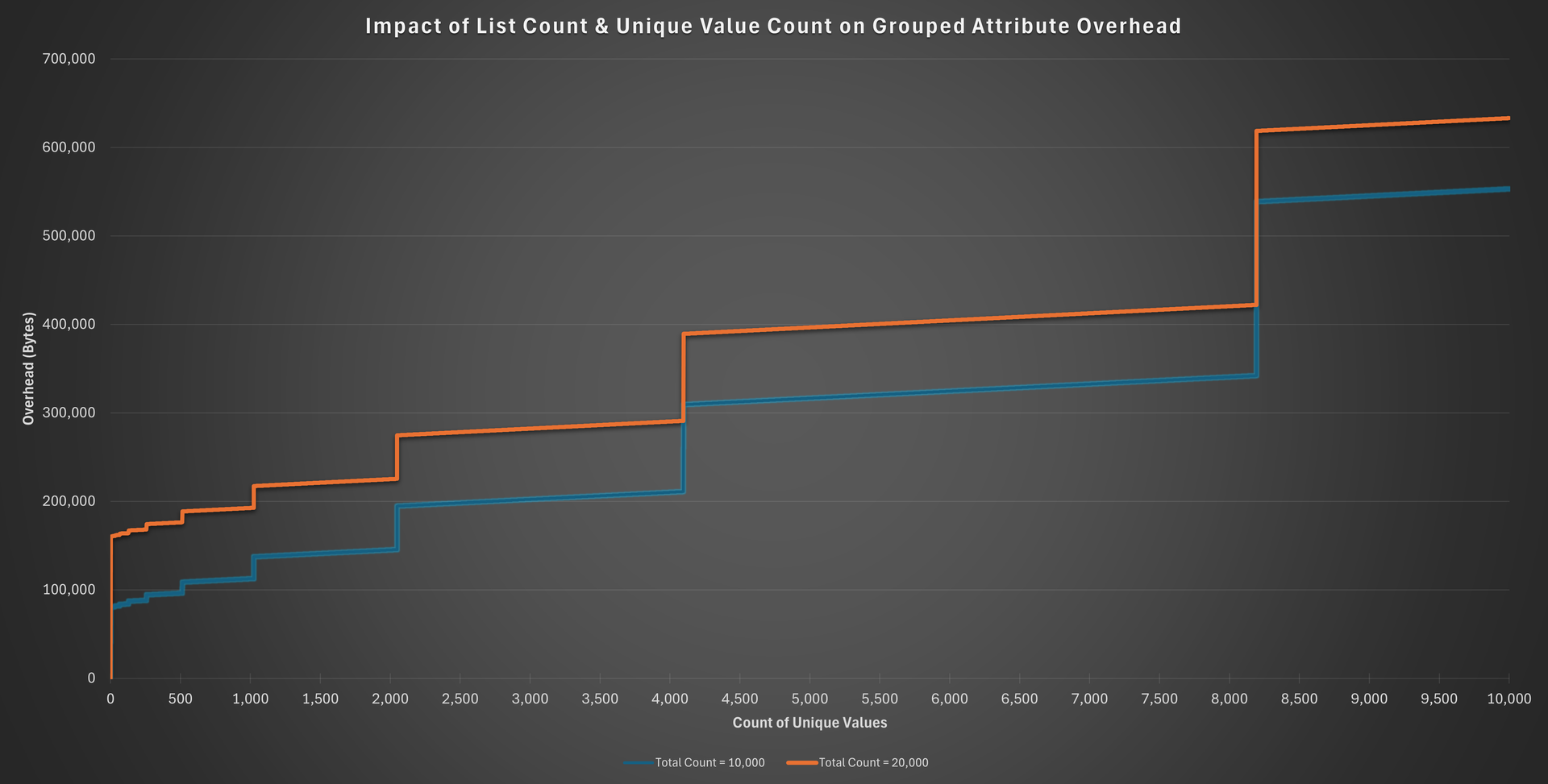Screen dimensions: 1548x784
Task: Click the 4,500 x-axis label
Action: click(740, 699)
